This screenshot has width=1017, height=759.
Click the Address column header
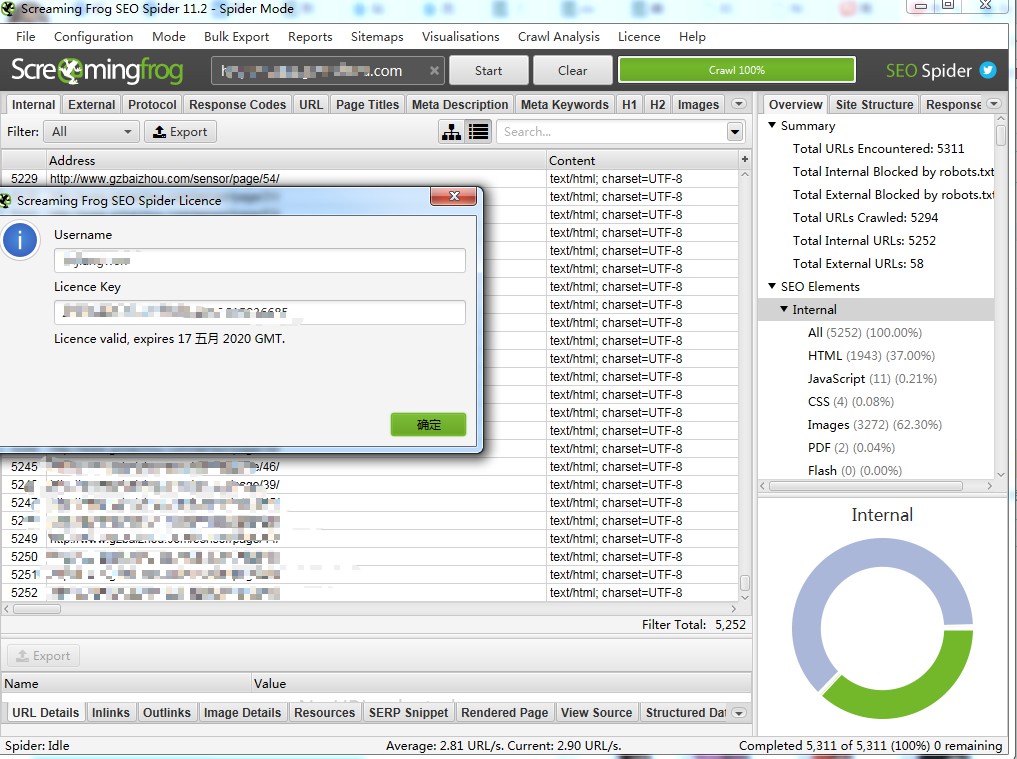coord(296,160)
